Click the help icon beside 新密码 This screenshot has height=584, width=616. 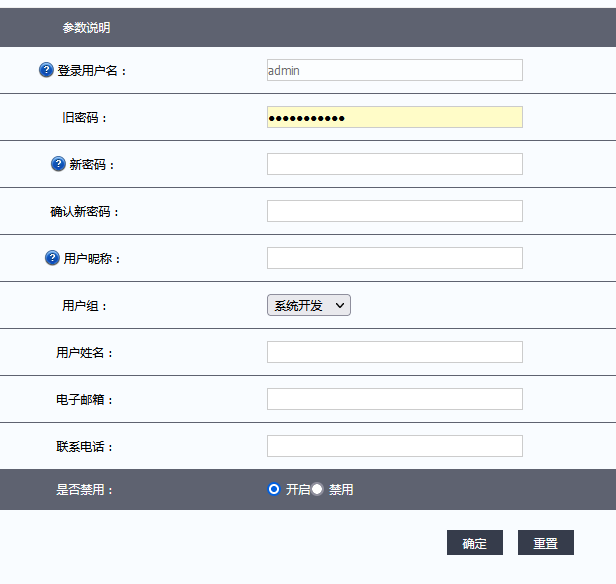click(58, 164)
